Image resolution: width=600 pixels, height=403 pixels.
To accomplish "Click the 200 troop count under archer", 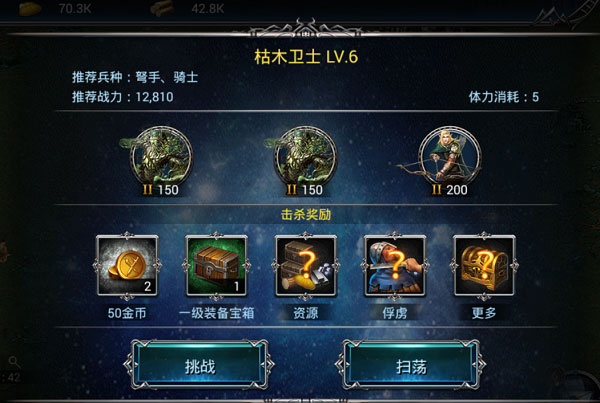I will (x=457, y=190).
